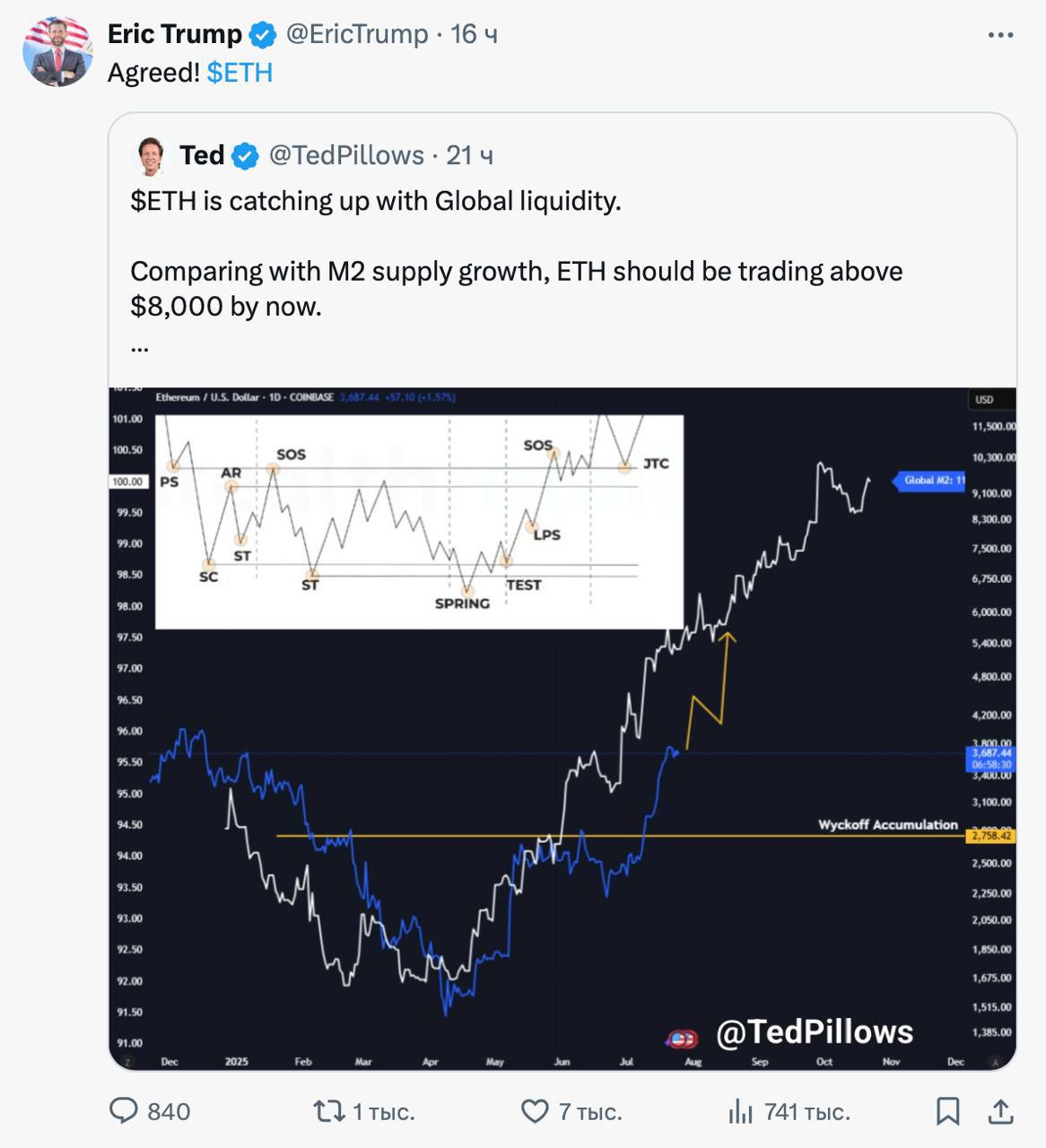Open the Ethereum chart image
Image resolution: width=1046 pixels, height=1148 pixels.
562,728
